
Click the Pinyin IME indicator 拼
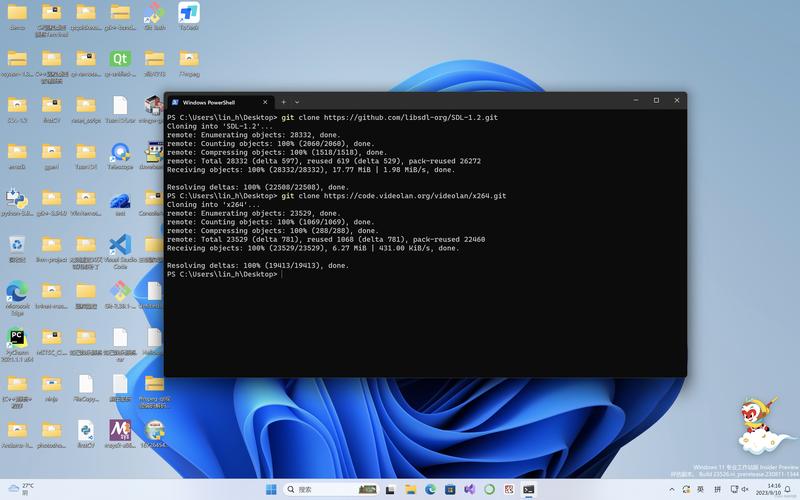point(717,489)
